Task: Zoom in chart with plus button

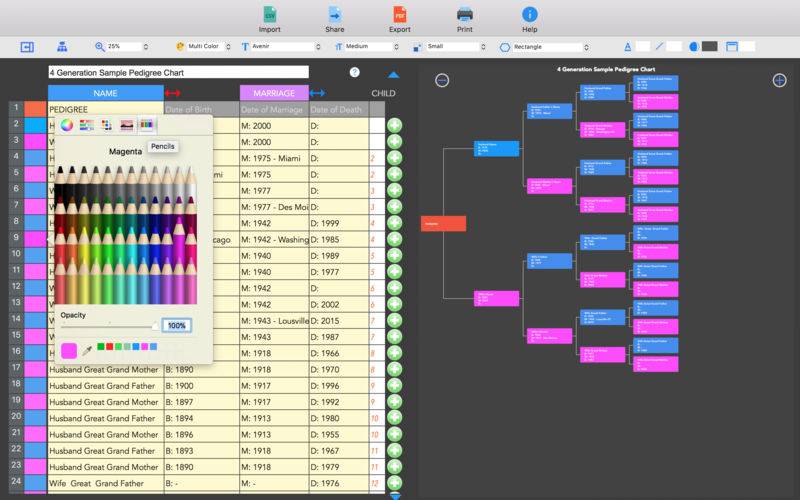Action: coord(779,80)
